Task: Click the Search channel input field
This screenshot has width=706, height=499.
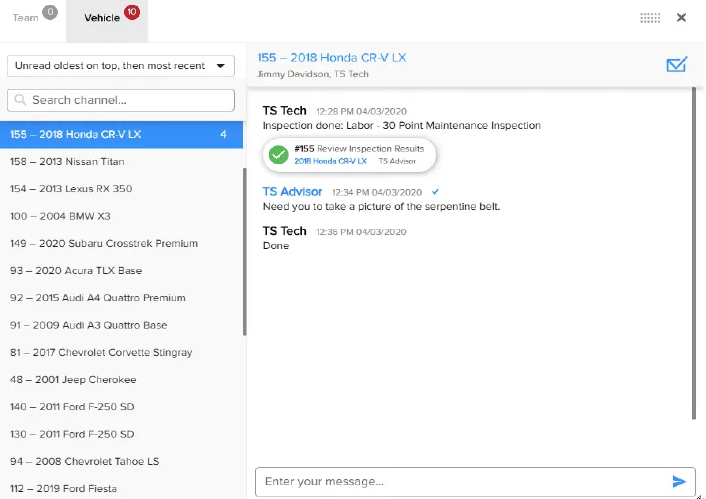Action: click(x=130, y=100)
